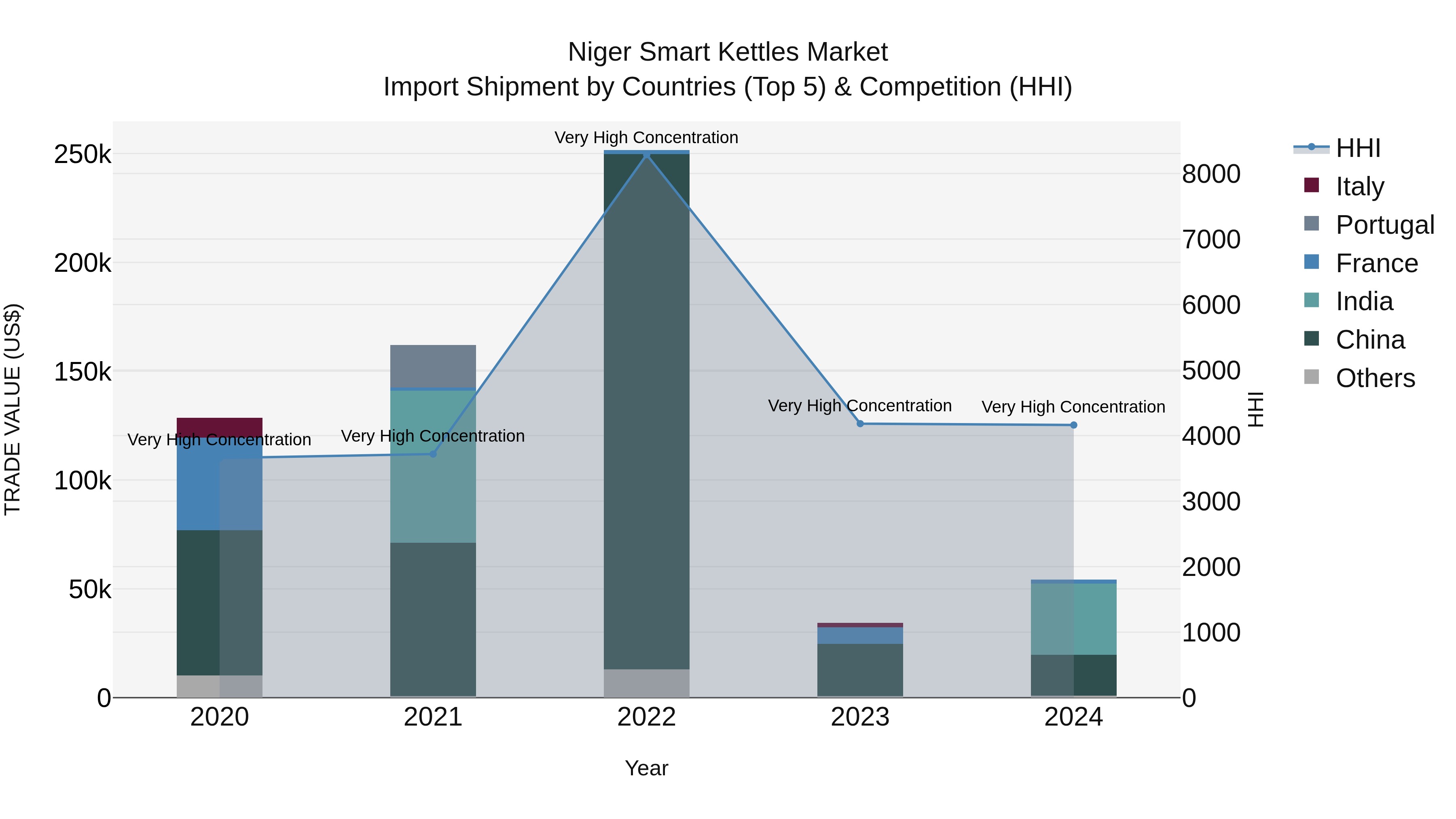Click the China segment of the 2021 bar
The image size is (1456, 819).
tap(433, 620)
